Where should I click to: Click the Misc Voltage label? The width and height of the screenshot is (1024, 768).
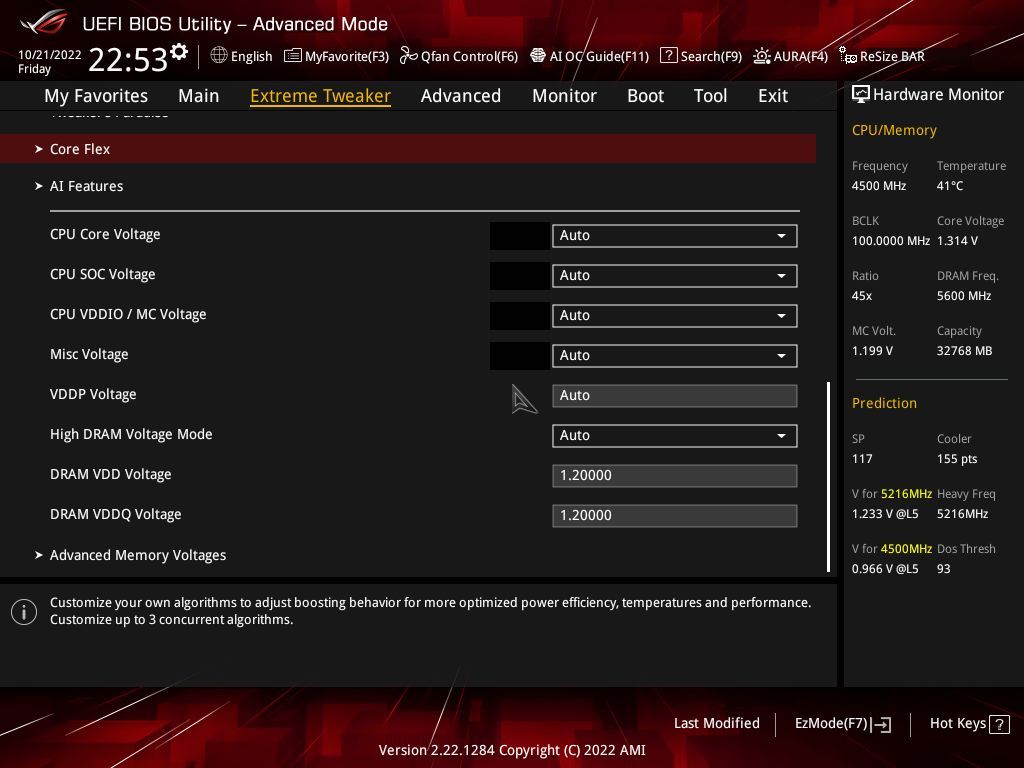tap(89, 354)
